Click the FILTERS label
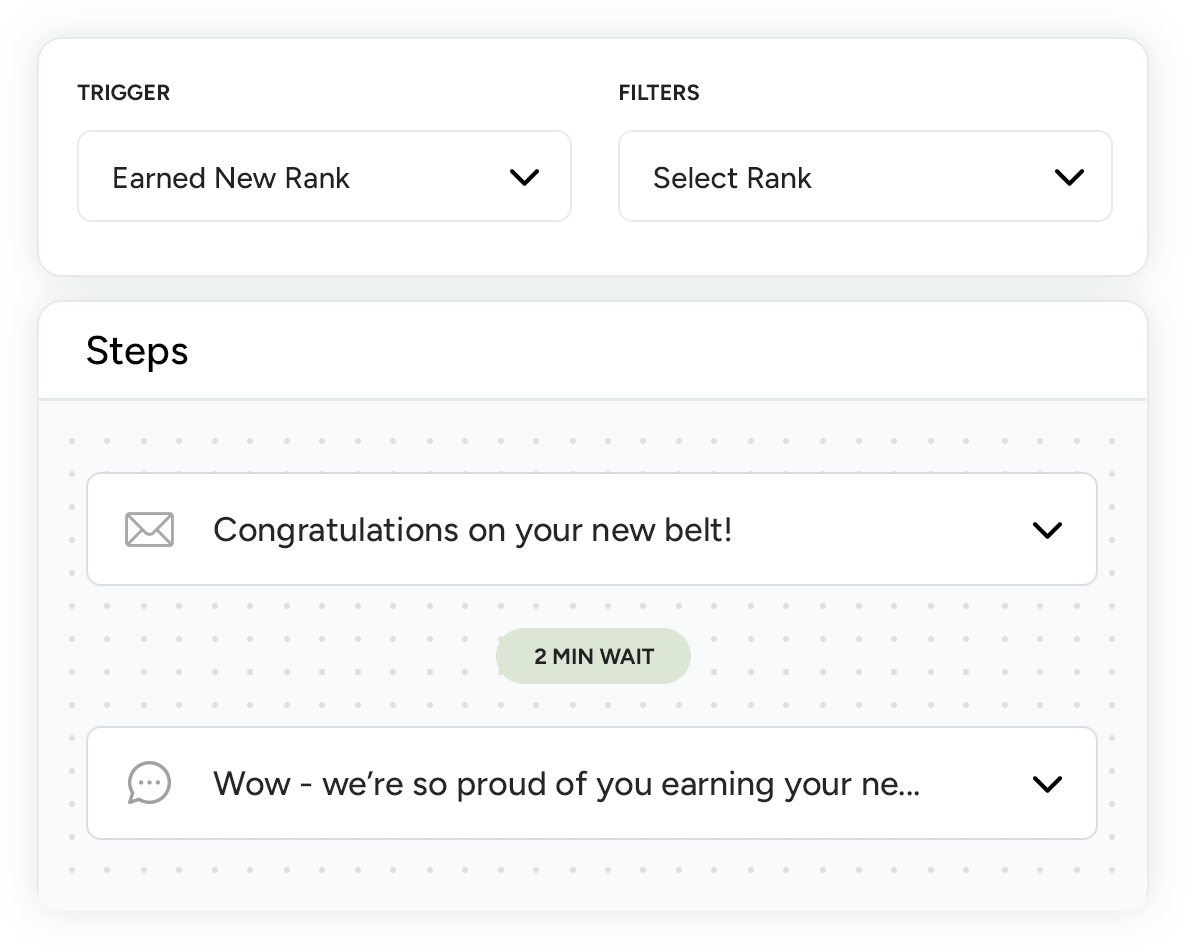Viewport: 1186px width, 948px height. [659, 93]
